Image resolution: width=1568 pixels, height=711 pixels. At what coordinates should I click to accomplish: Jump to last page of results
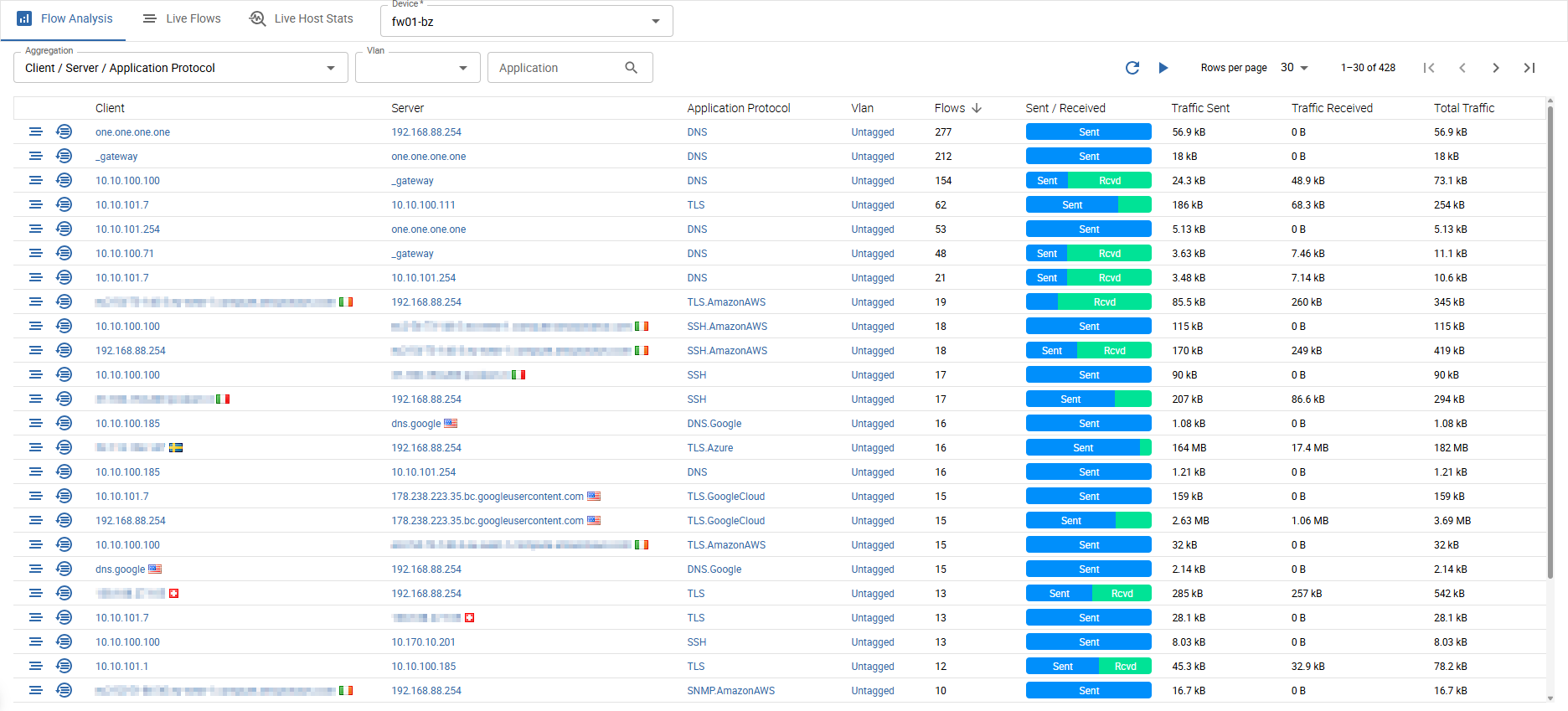click(1529, 68)
